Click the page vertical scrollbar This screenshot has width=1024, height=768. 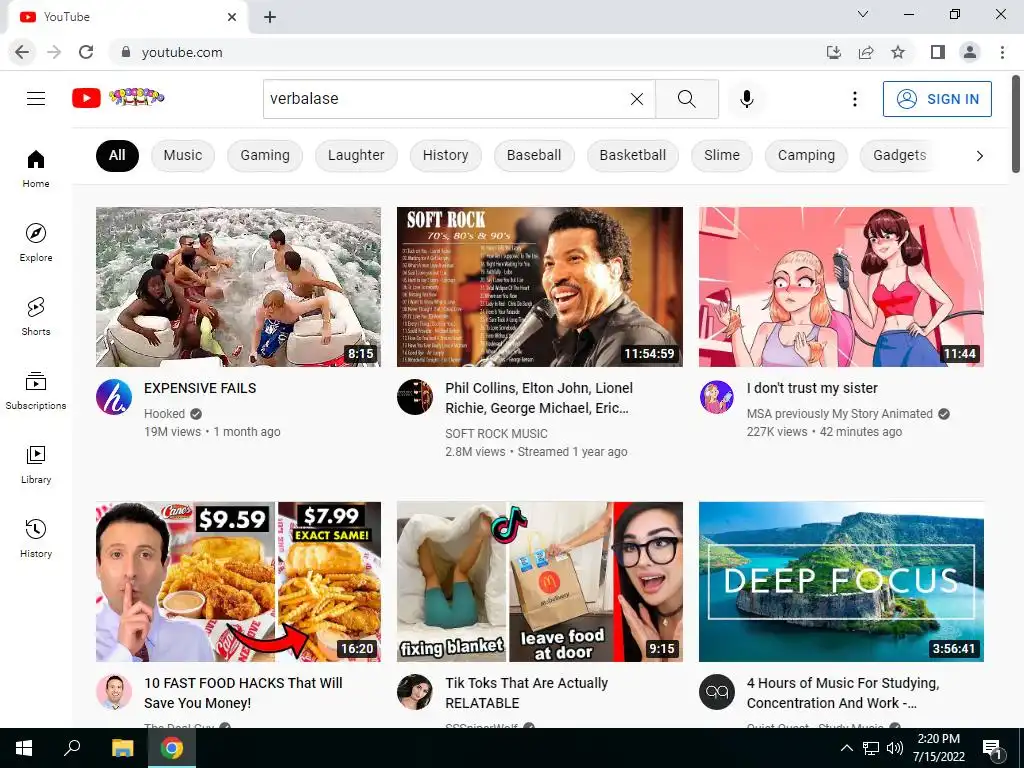click(1016, 124)
